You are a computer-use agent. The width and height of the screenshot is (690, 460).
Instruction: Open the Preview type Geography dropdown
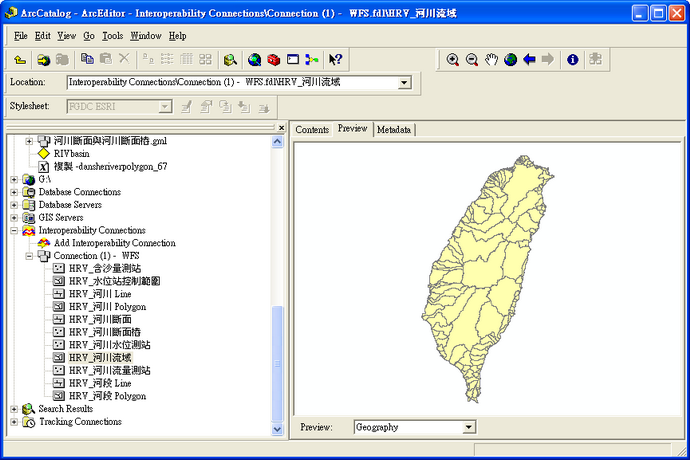pyautogui.click(x=468, y=427)
